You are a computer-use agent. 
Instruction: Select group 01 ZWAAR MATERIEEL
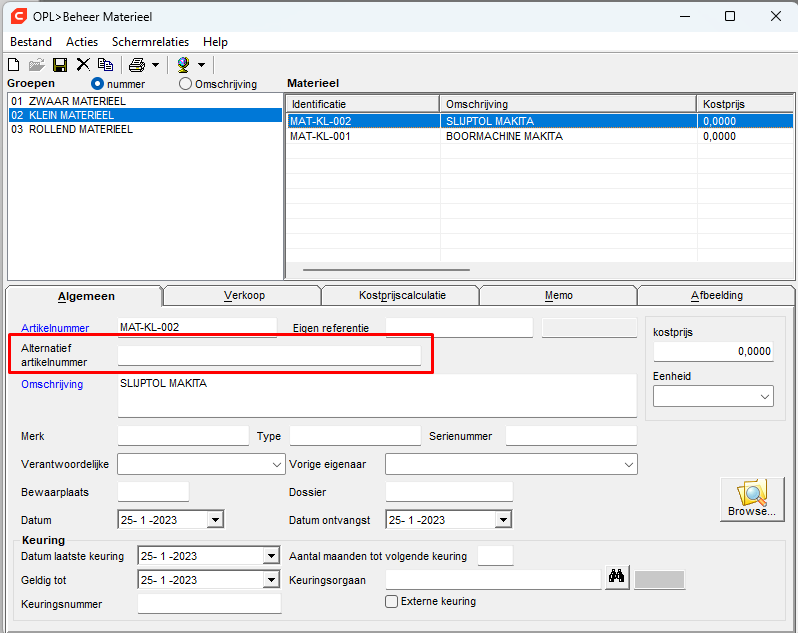(145, 101)
